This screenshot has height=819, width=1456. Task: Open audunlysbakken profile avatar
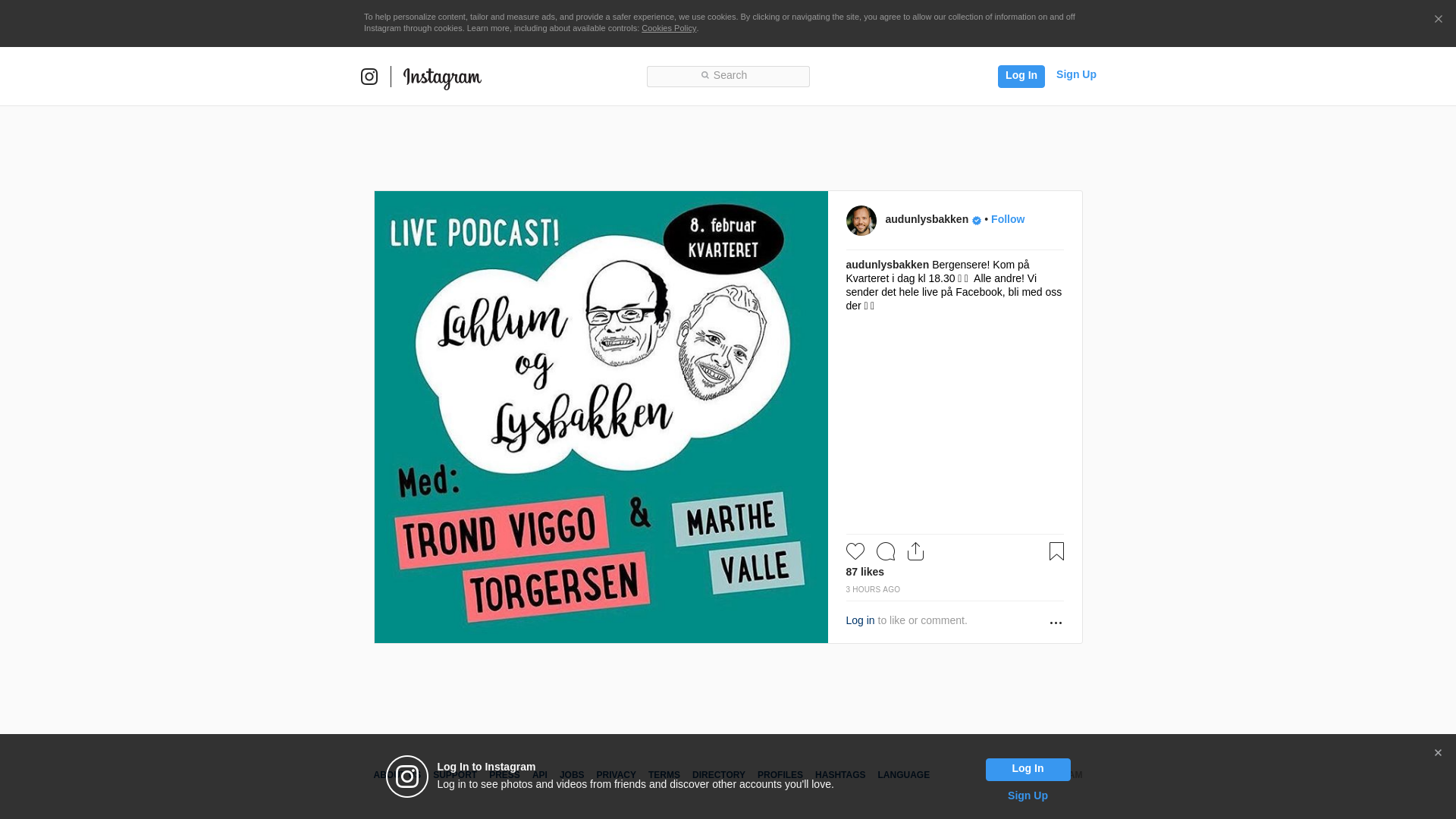861,221
